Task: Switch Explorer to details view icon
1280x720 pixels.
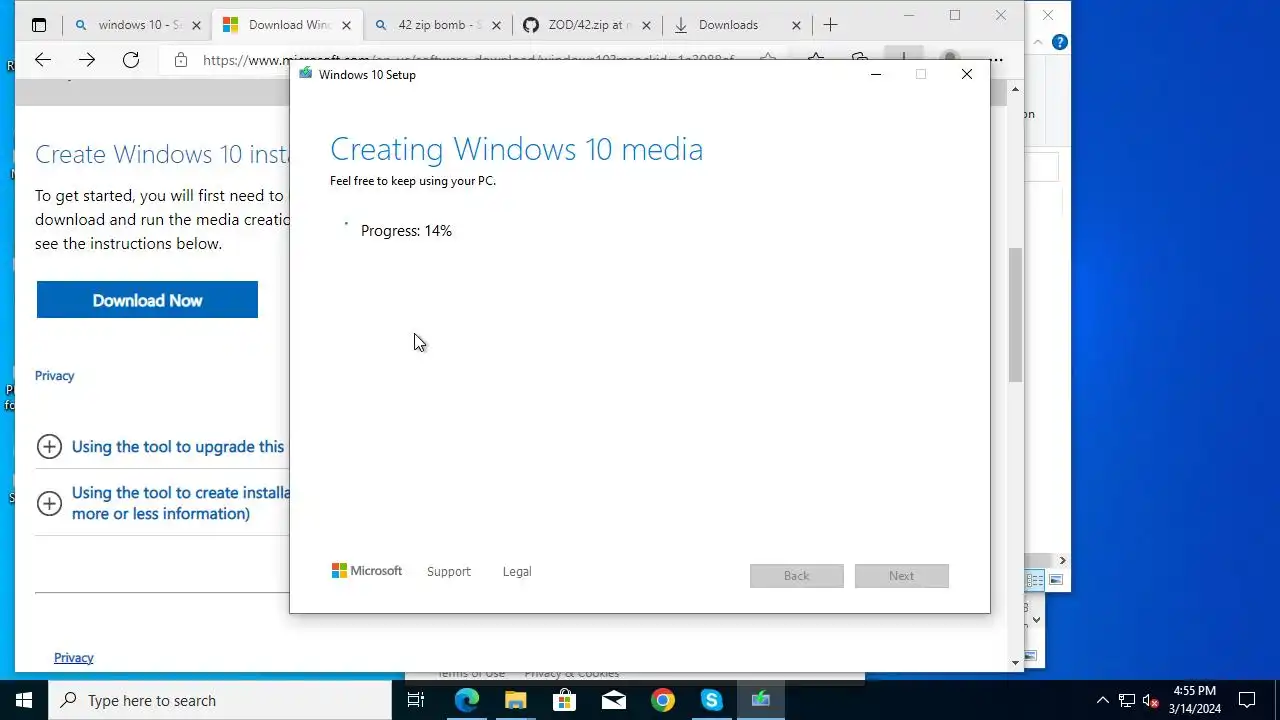Action: tap(1035, 580)
